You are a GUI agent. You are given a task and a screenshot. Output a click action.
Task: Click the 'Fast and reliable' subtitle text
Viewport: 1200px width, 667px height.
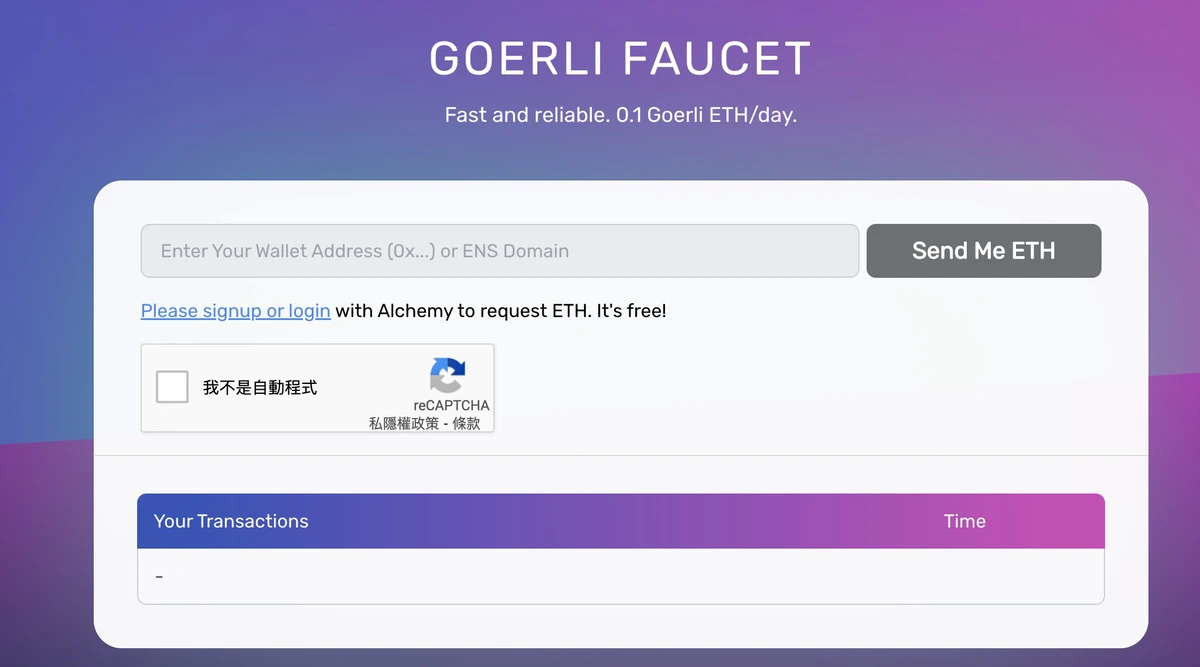click(x=526, y=115)
